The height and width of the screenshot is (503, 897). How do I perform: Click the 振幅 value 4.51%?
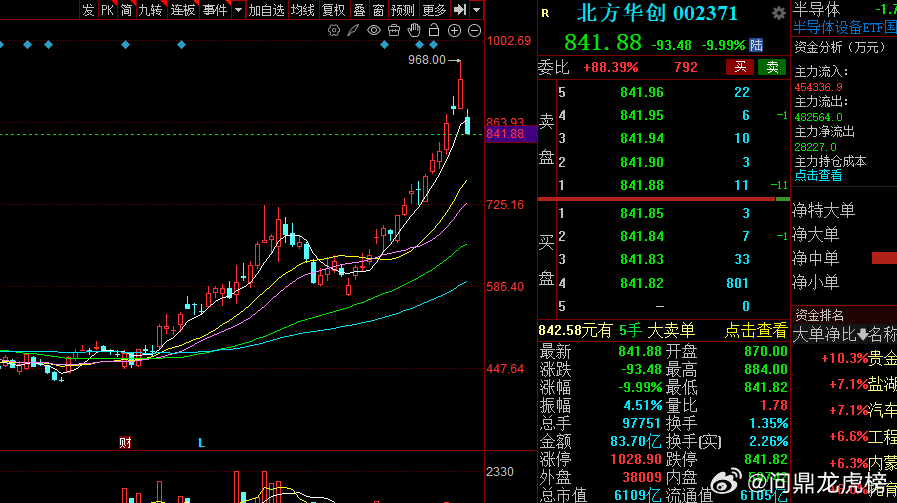click(x=642, y=406)
